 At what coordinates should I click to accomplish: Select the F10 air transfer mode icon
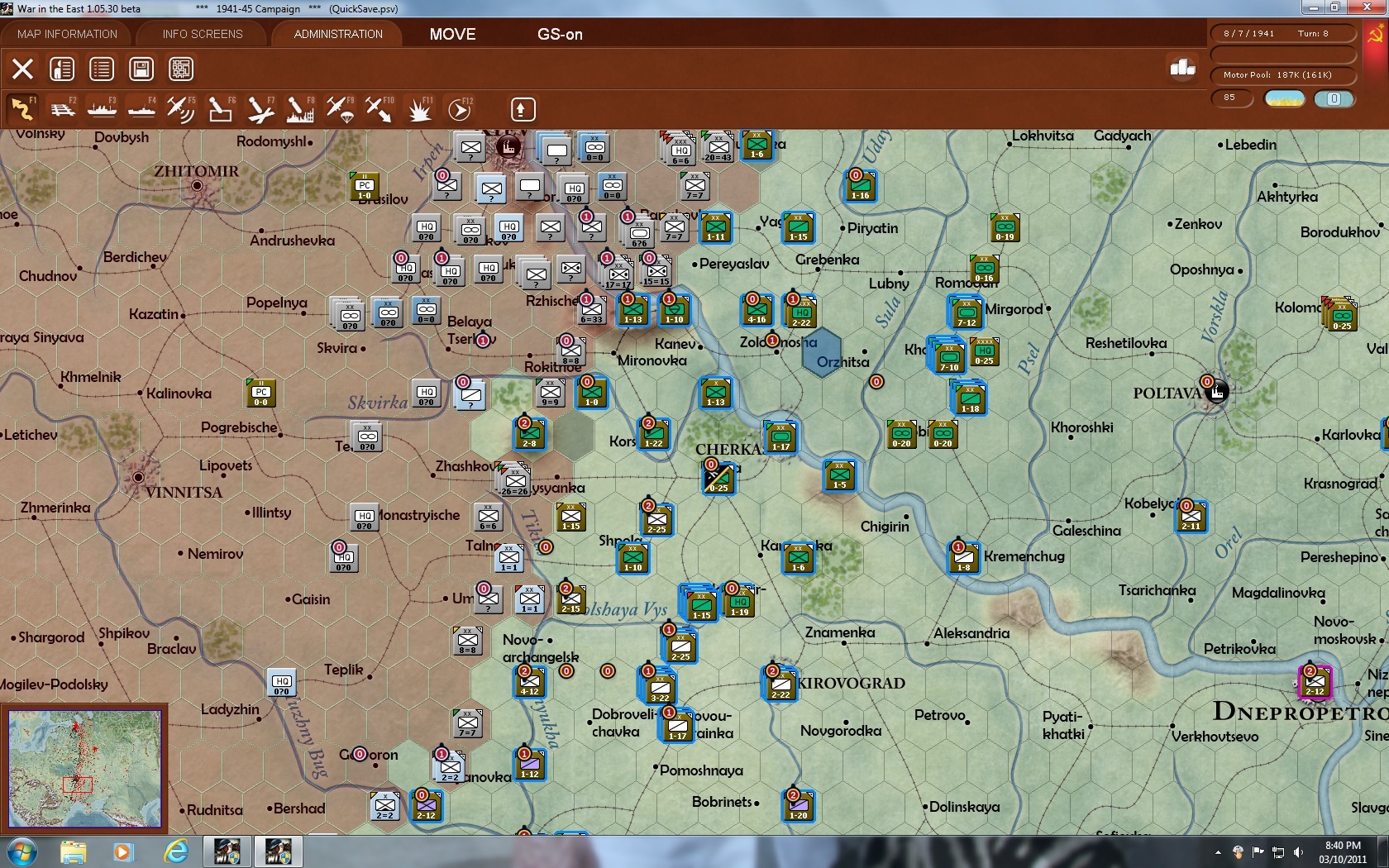[379, 108]
